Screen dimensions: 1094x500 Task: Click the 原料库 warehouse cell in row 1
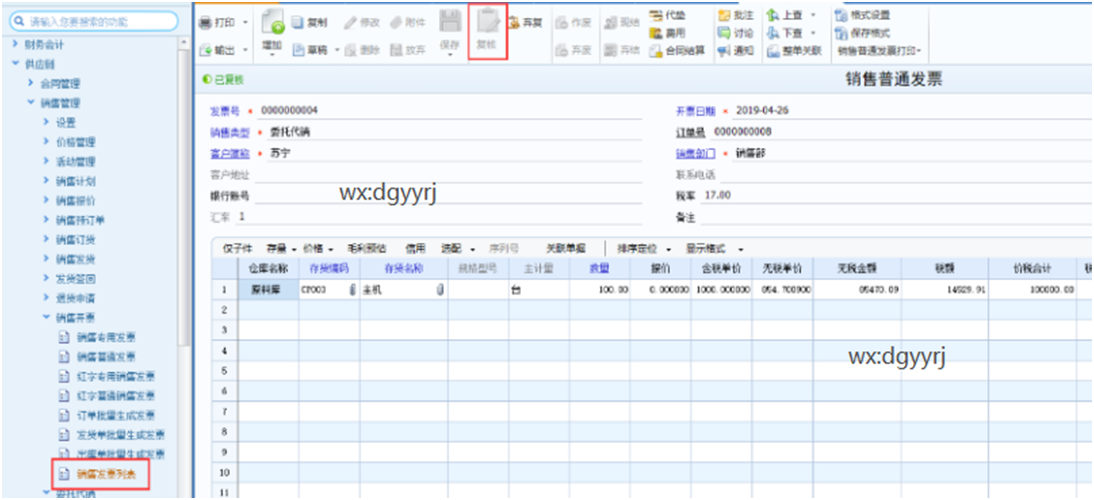point(269,290)
